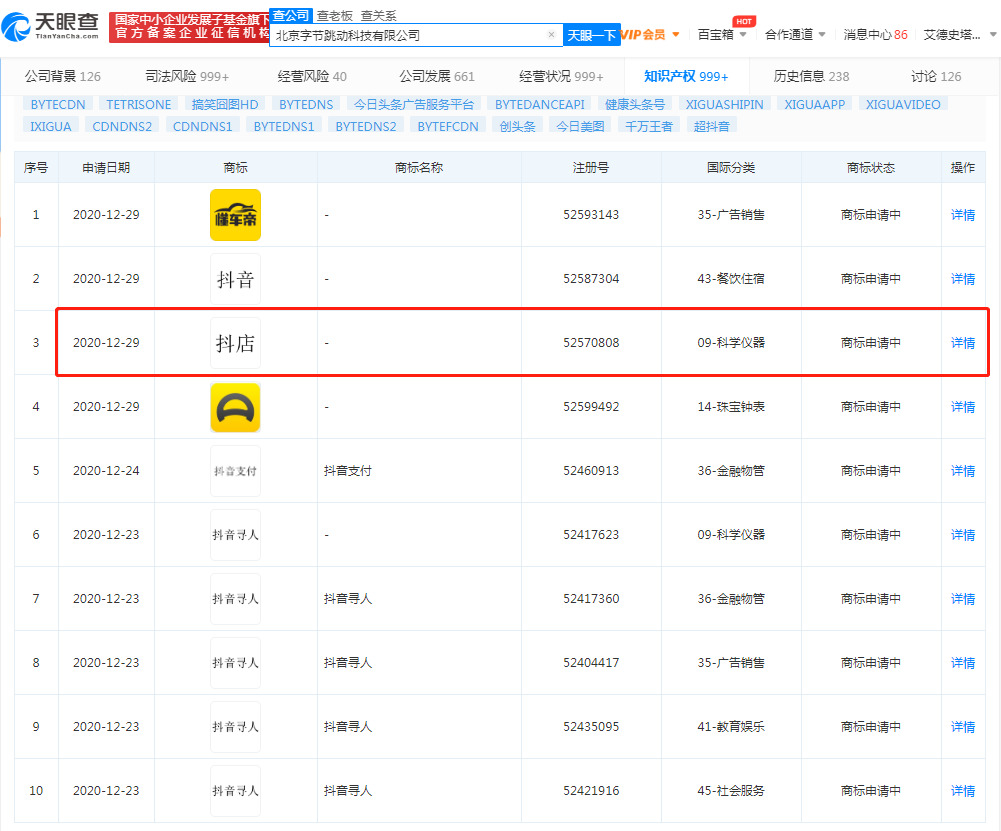Click the 09-科学仪器 cell in row 3
The width and height of the screenshot is (1001, 831).
coord(731,343)
